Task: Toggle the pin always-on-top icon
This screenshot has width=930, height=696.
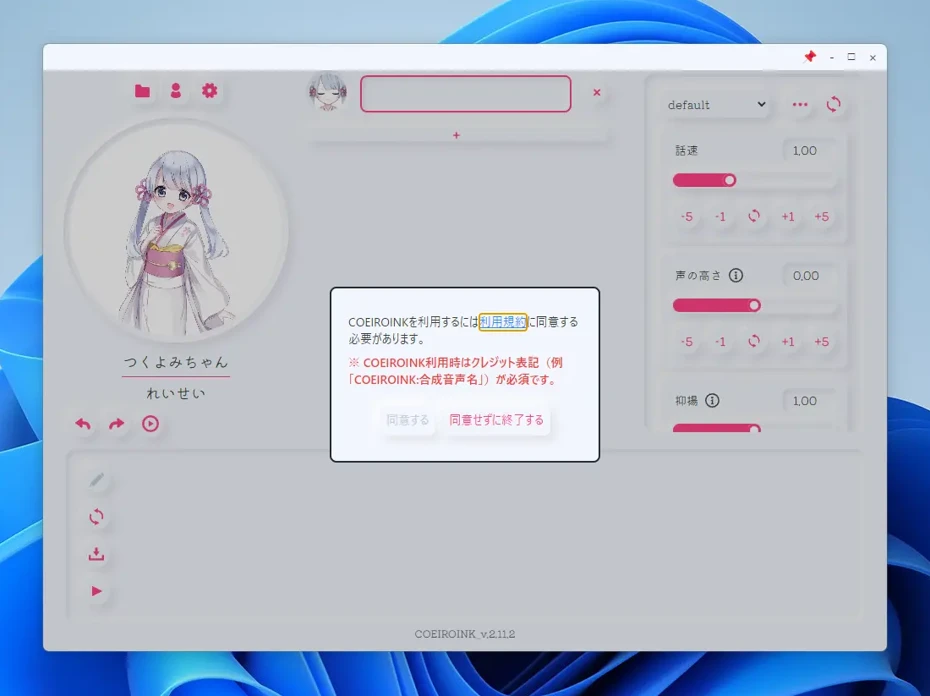Action: 810,57
